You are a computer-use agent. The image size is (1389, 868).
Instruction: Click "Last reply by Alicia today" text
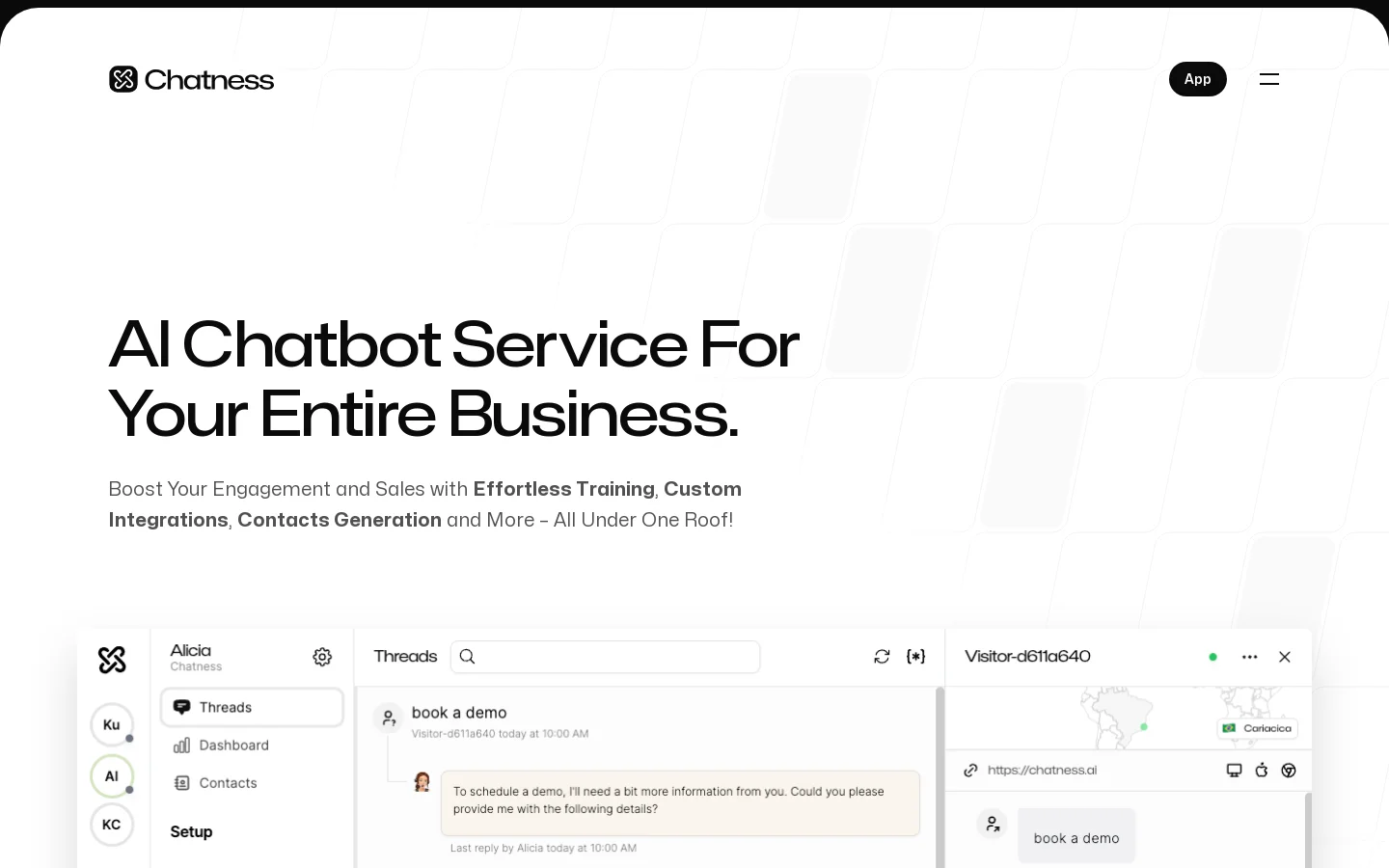coord(543,848)
